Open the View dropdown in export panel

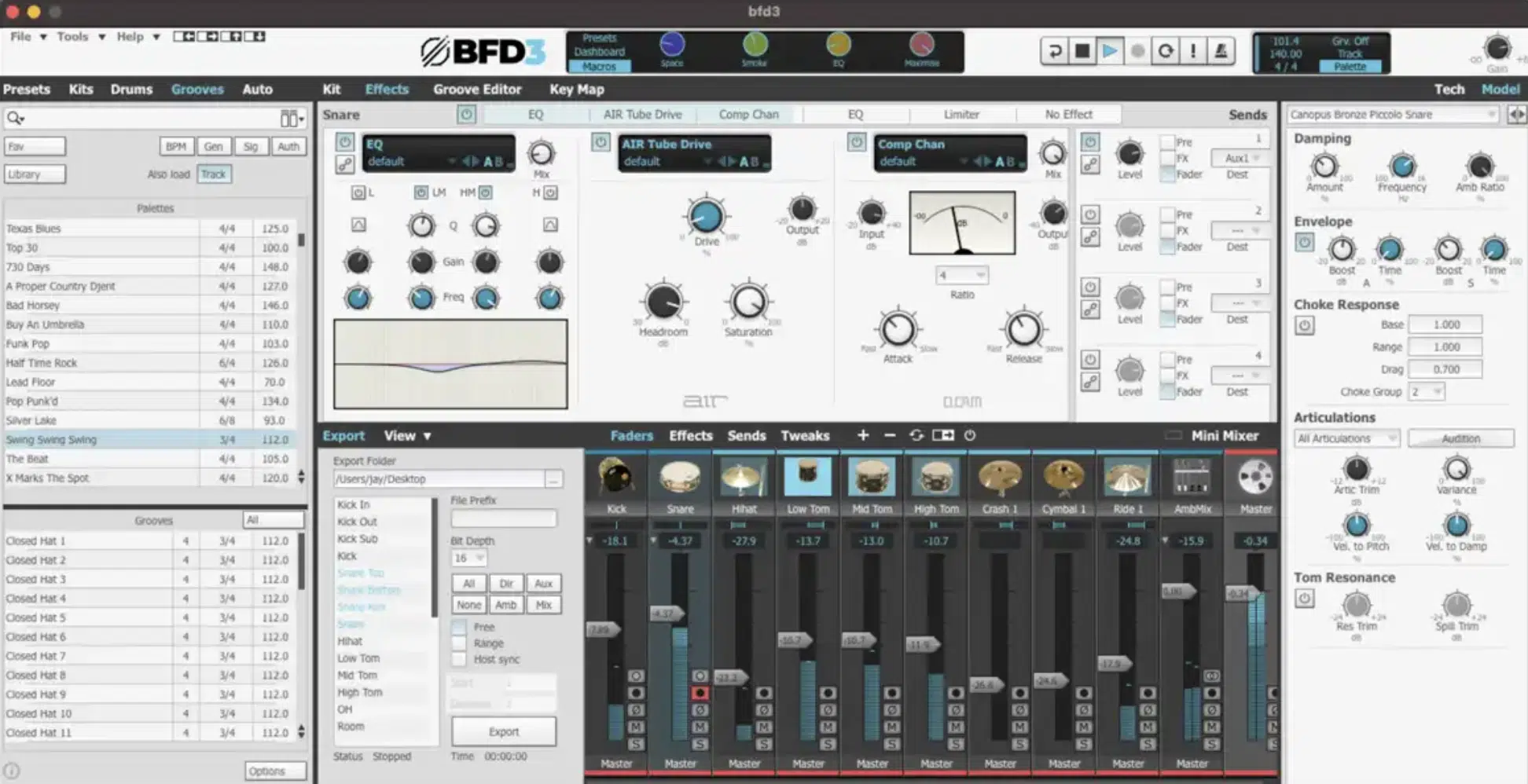[407, 435]
